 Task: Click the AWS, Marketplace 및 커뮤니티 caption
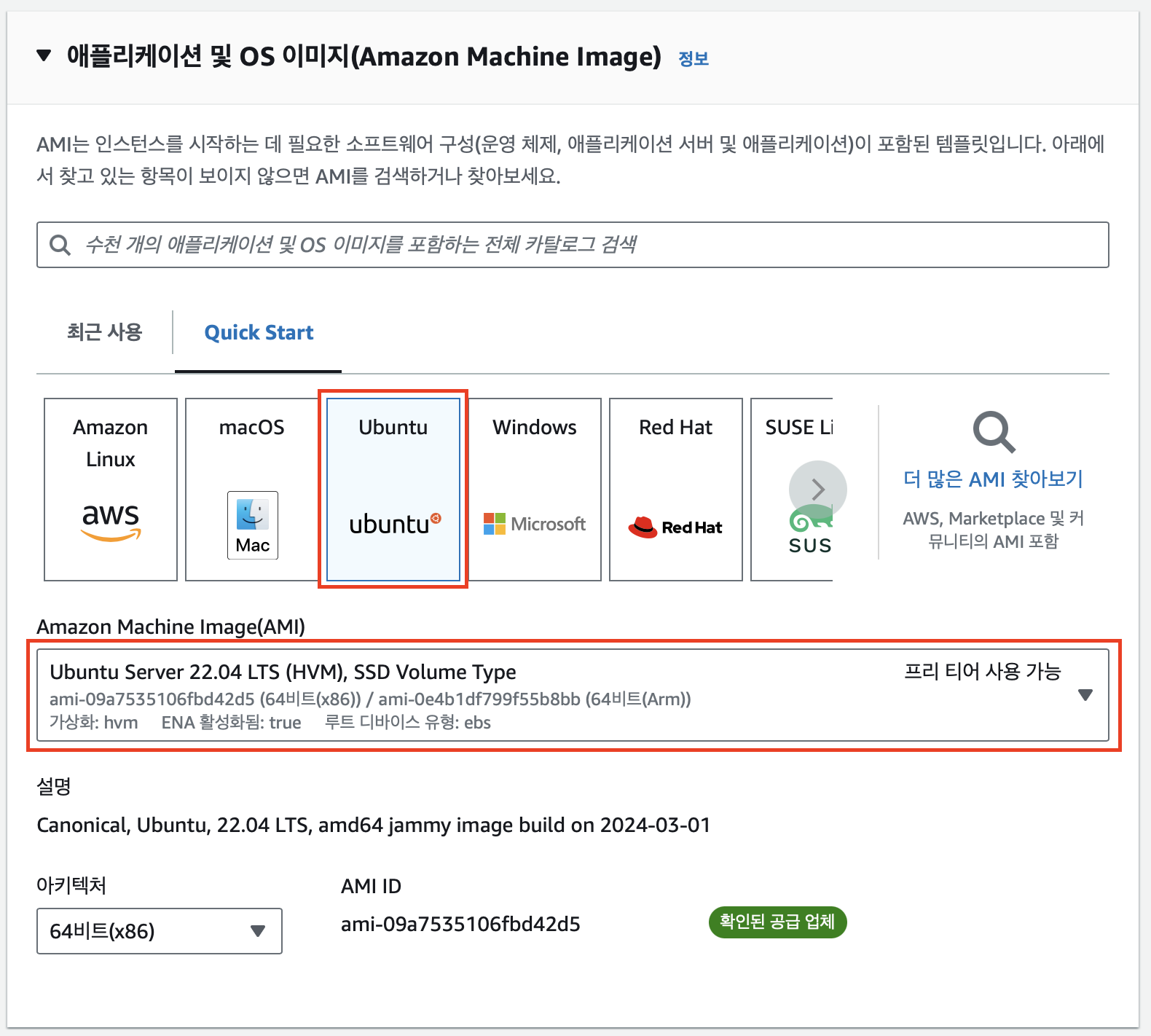pyautogui.click(x=994, y=530)
